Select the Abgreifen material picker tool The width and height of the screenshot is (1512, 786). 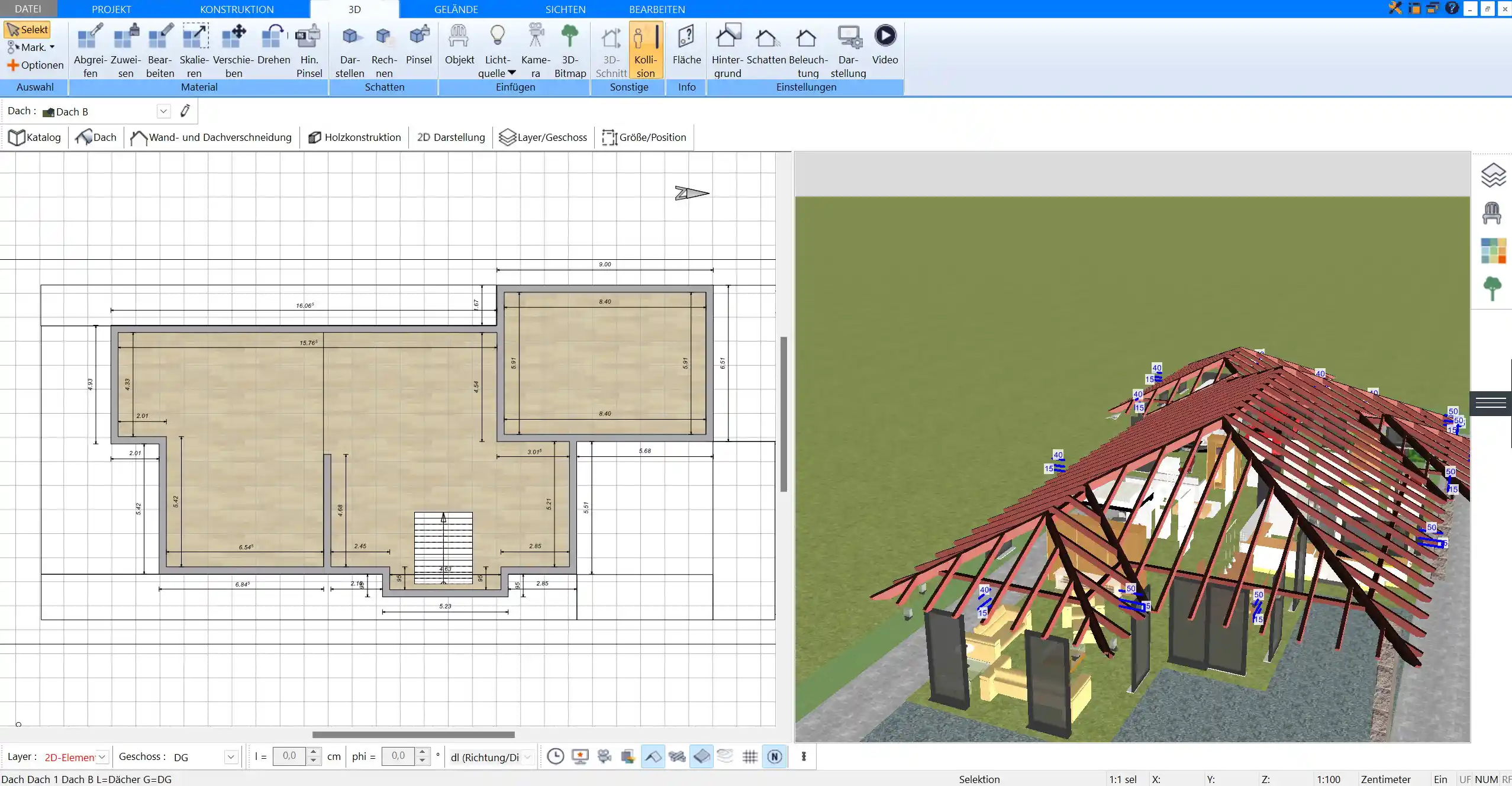pyautogui.click(x=90, y=50)
